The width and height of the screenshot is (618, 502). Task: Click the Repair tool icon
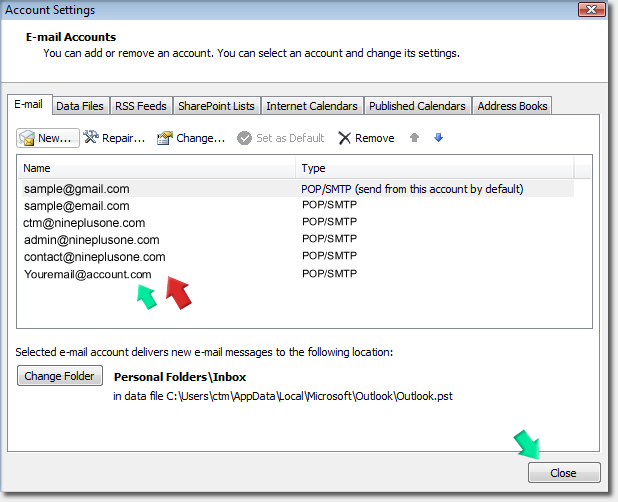92,138
